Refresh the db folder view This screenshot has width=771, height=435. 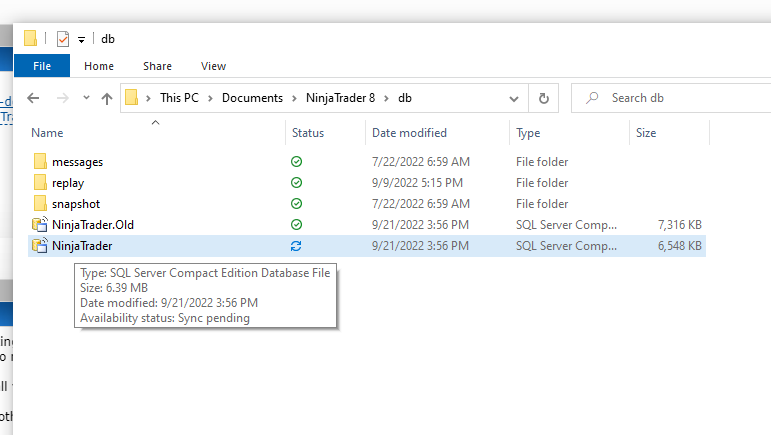pos(543,98)
